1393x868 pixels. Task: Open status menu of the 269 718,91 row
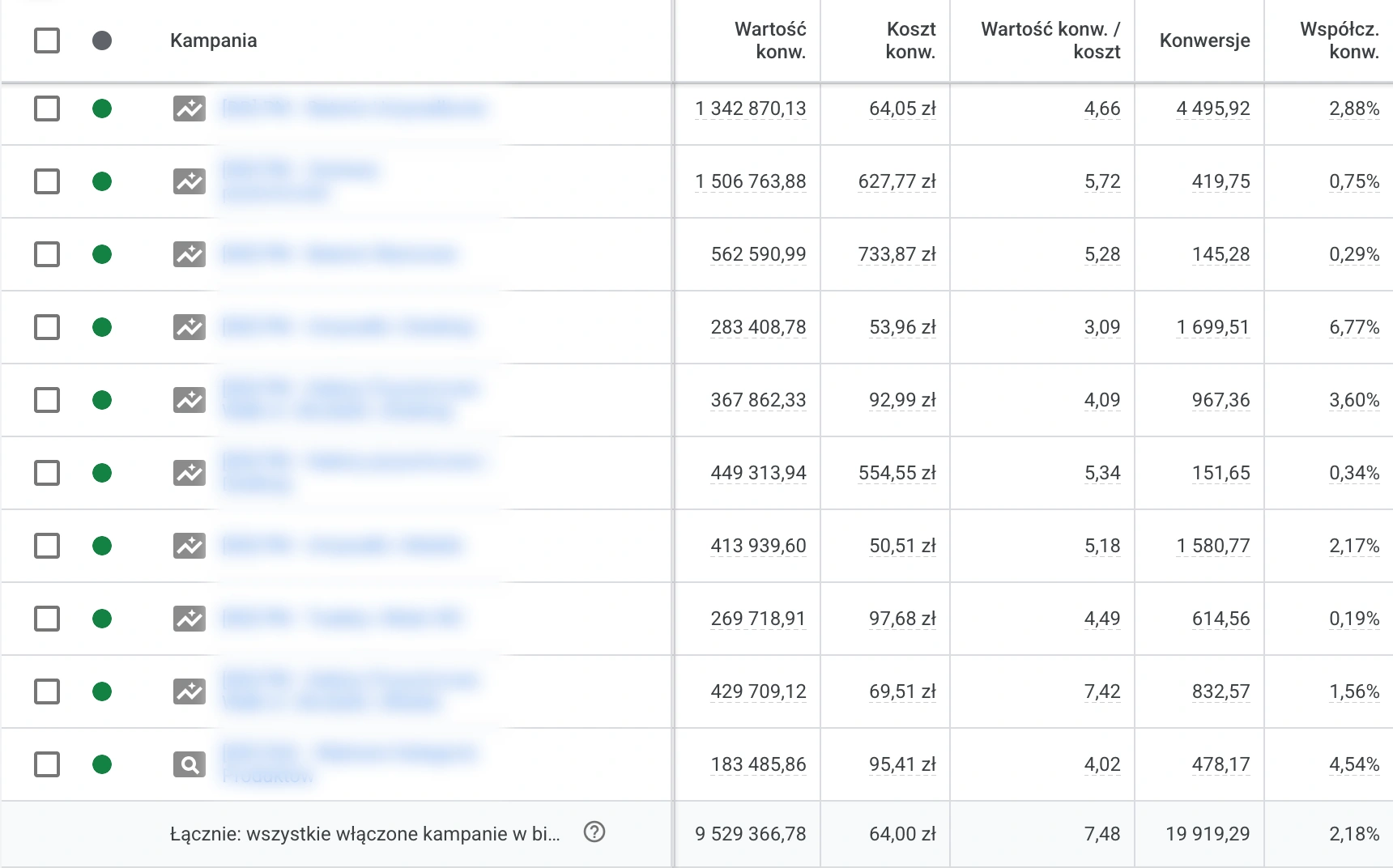tap(102, 619)
